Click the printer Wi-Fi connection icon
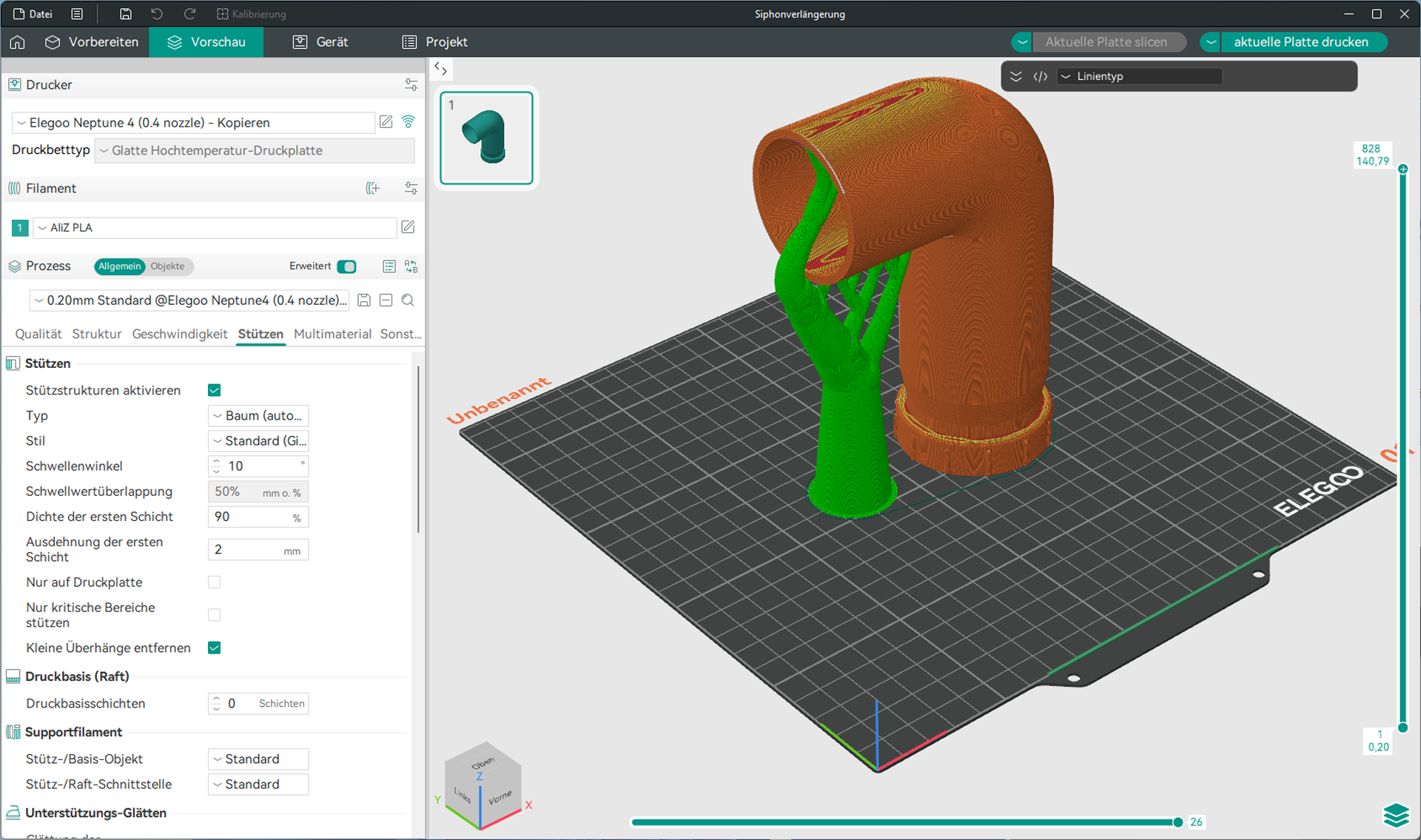Viewport: 1421px width, 840px height. point(408,122)
